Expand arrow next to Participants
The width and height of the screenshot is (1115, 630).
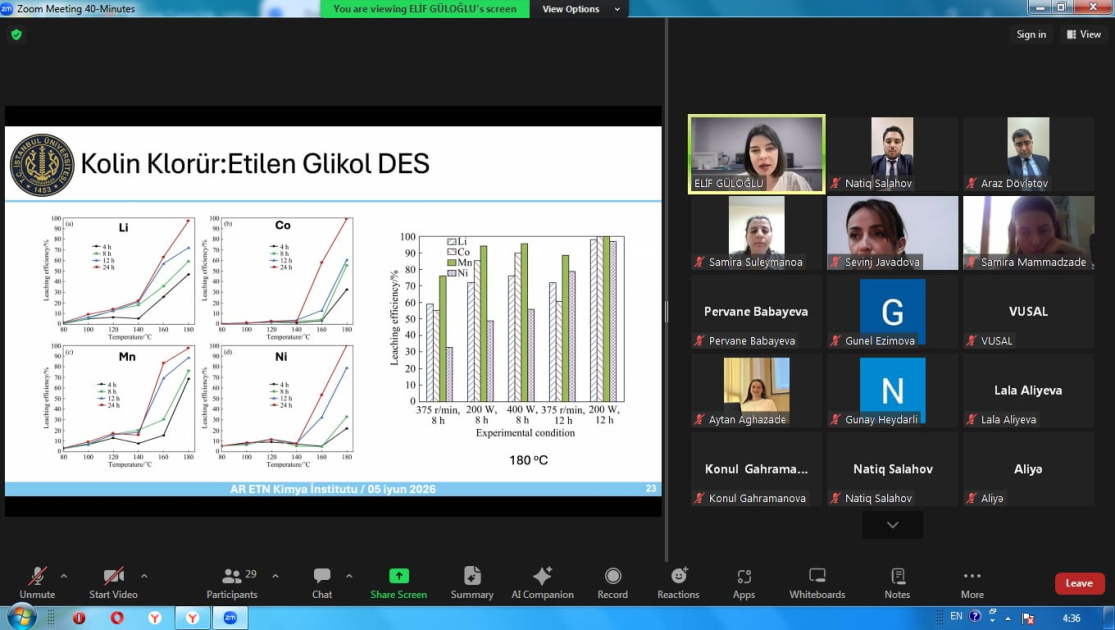(275, 576)
